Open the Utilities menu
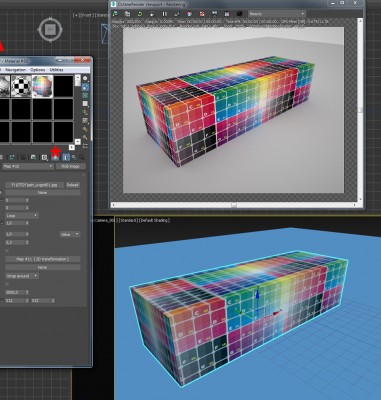381x400 pixels. tap(56, 70)
